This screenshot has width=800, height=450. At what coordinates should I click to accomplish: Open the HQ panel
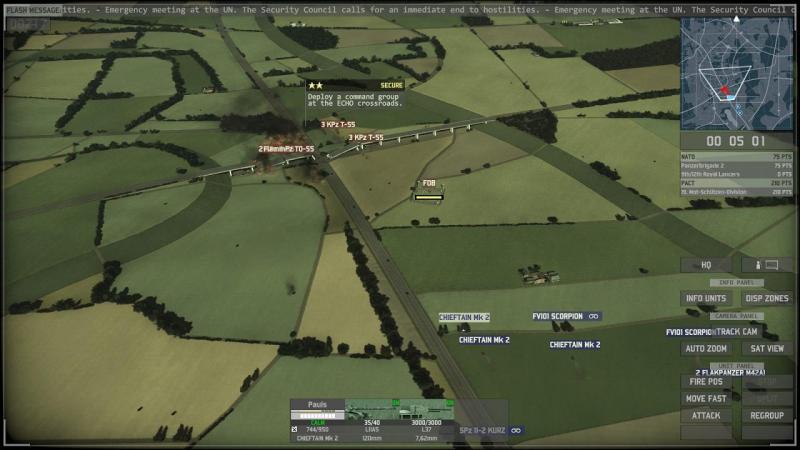[706, 265]
